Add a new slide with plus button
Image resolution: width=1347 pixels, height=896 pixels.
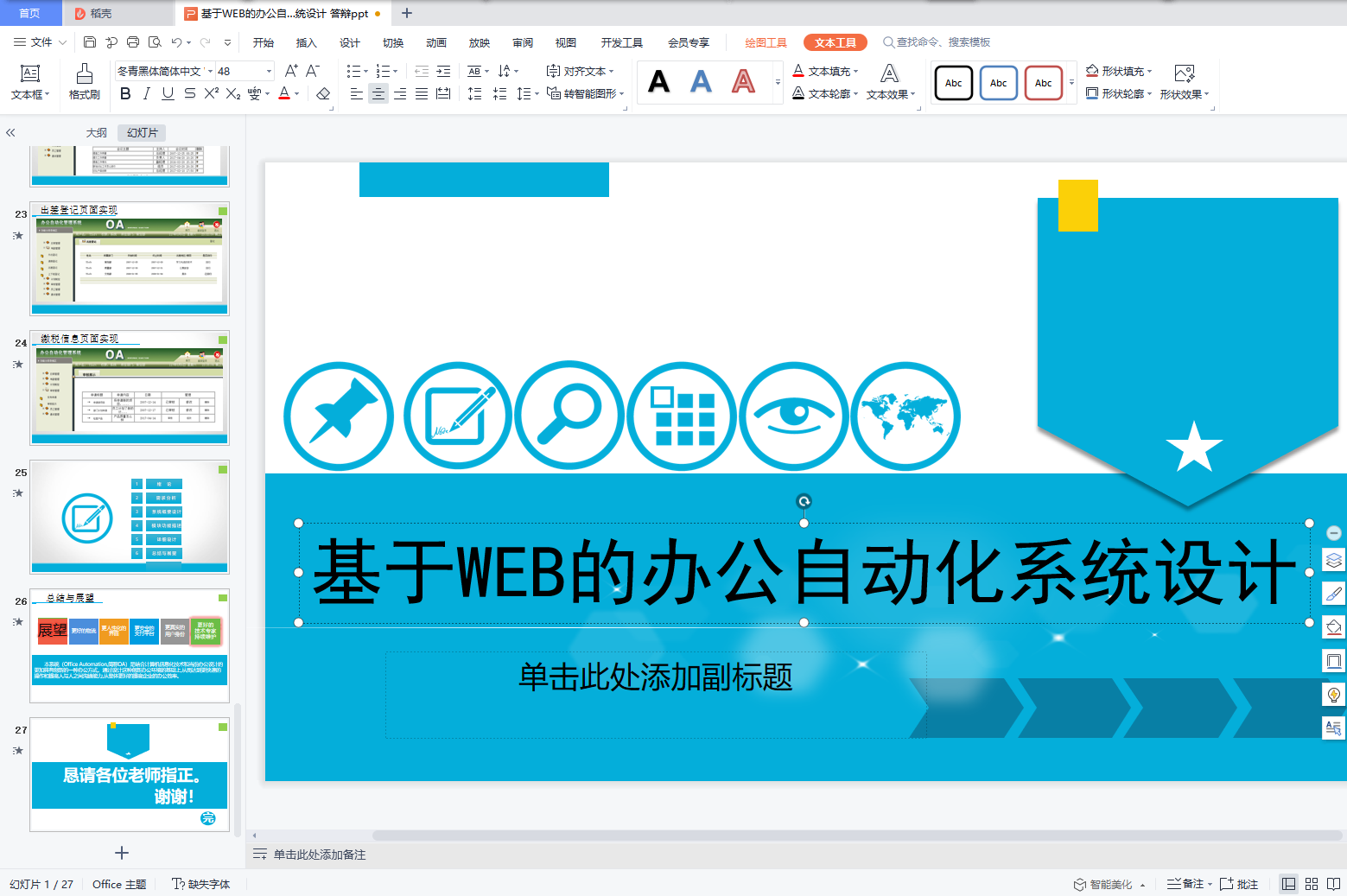pyautogui.click(x=122, y=853)
